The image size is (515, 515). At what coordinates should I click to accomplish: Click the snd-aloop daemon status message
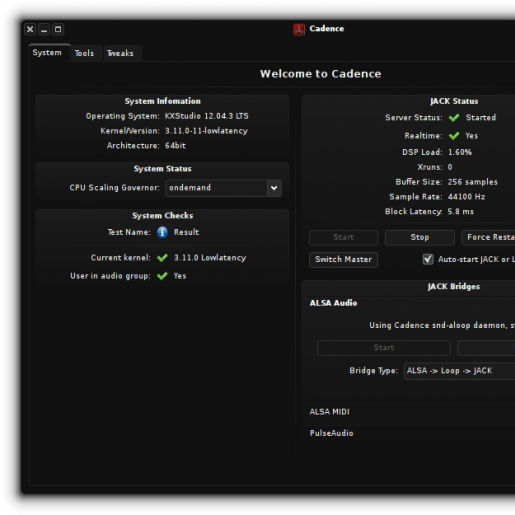[442, 325]
